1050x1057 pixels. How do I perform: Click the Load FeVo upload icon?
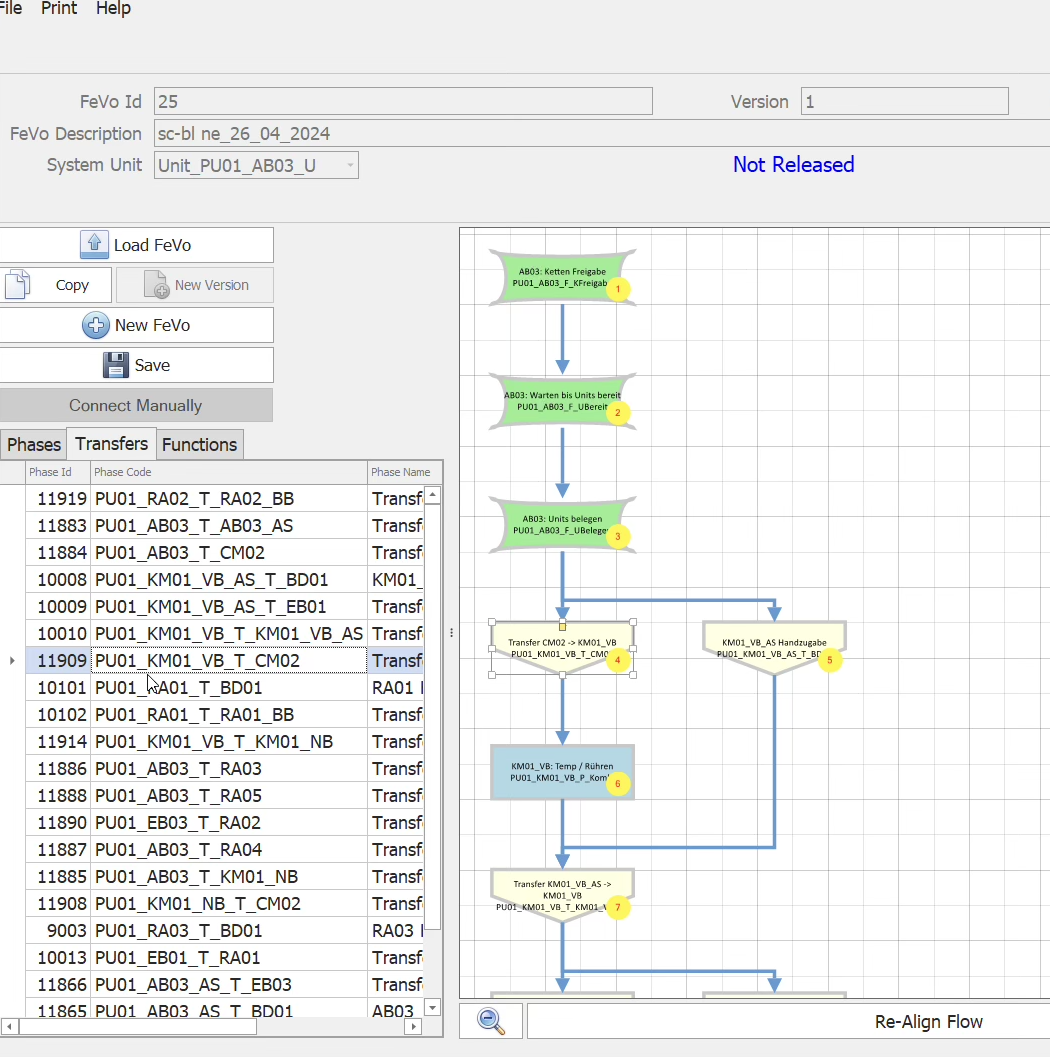94,245
